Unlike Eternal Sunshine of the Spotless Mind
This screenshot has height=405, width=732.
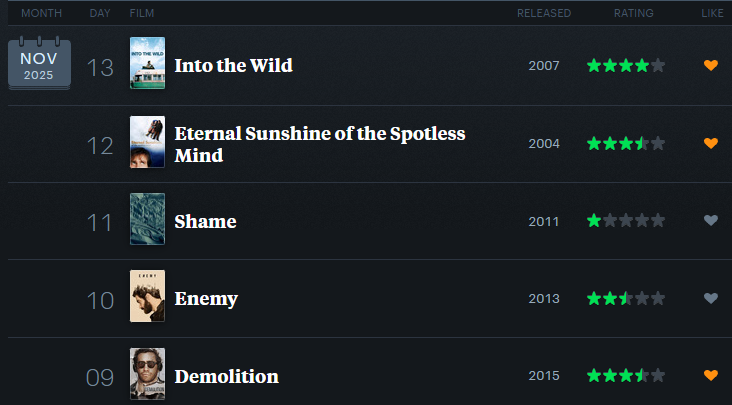(711, 144)
